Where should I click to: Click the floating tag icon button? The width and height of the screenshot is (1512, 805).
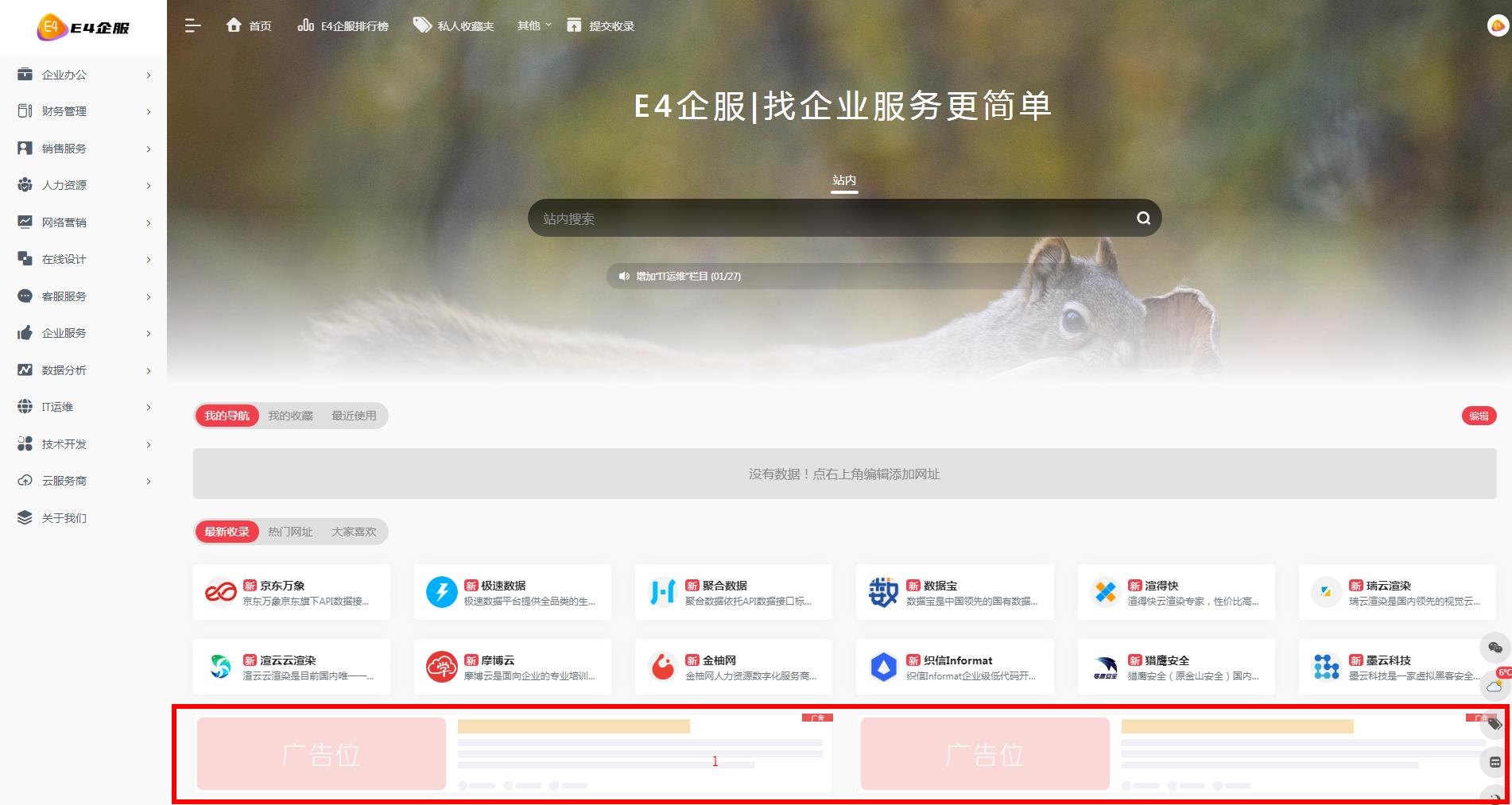click(1495, 724)
